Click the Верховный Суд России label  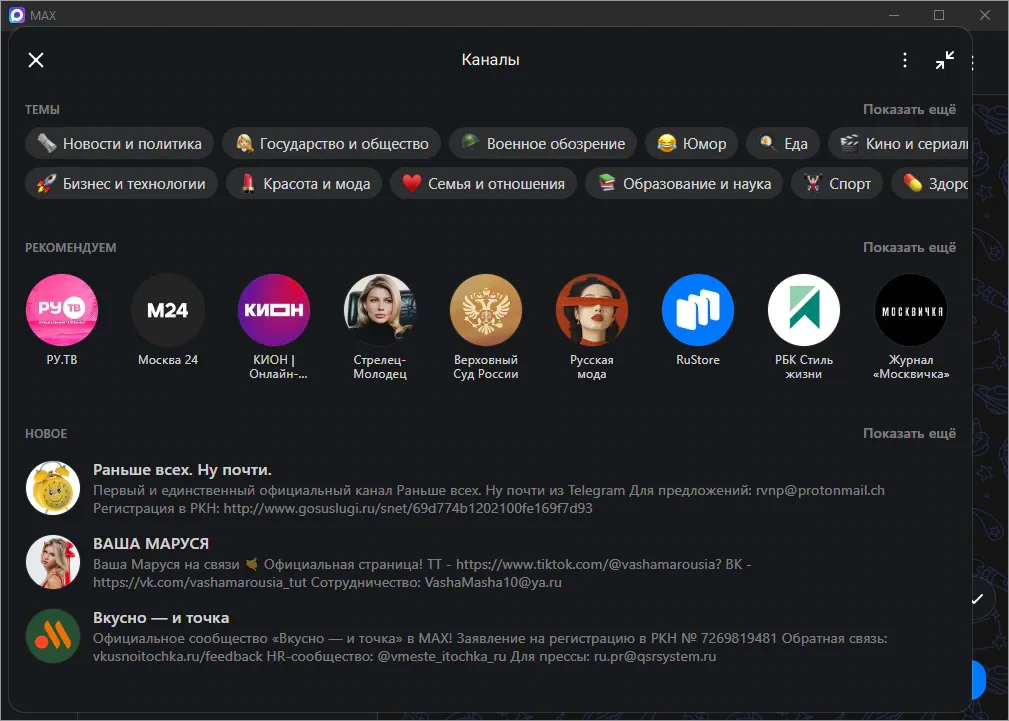pos(486,367)
